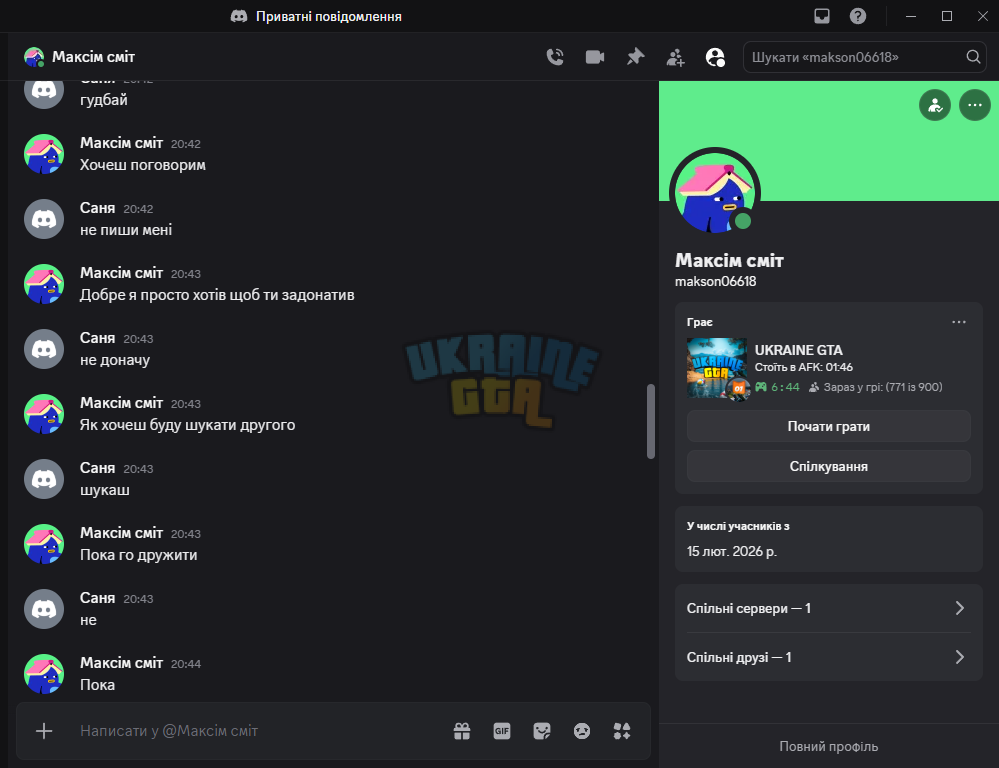The height and width of the screenshot is (768, 999).
Task: Click username makson06618 in profile panel
Action: [x=715, y=281]
